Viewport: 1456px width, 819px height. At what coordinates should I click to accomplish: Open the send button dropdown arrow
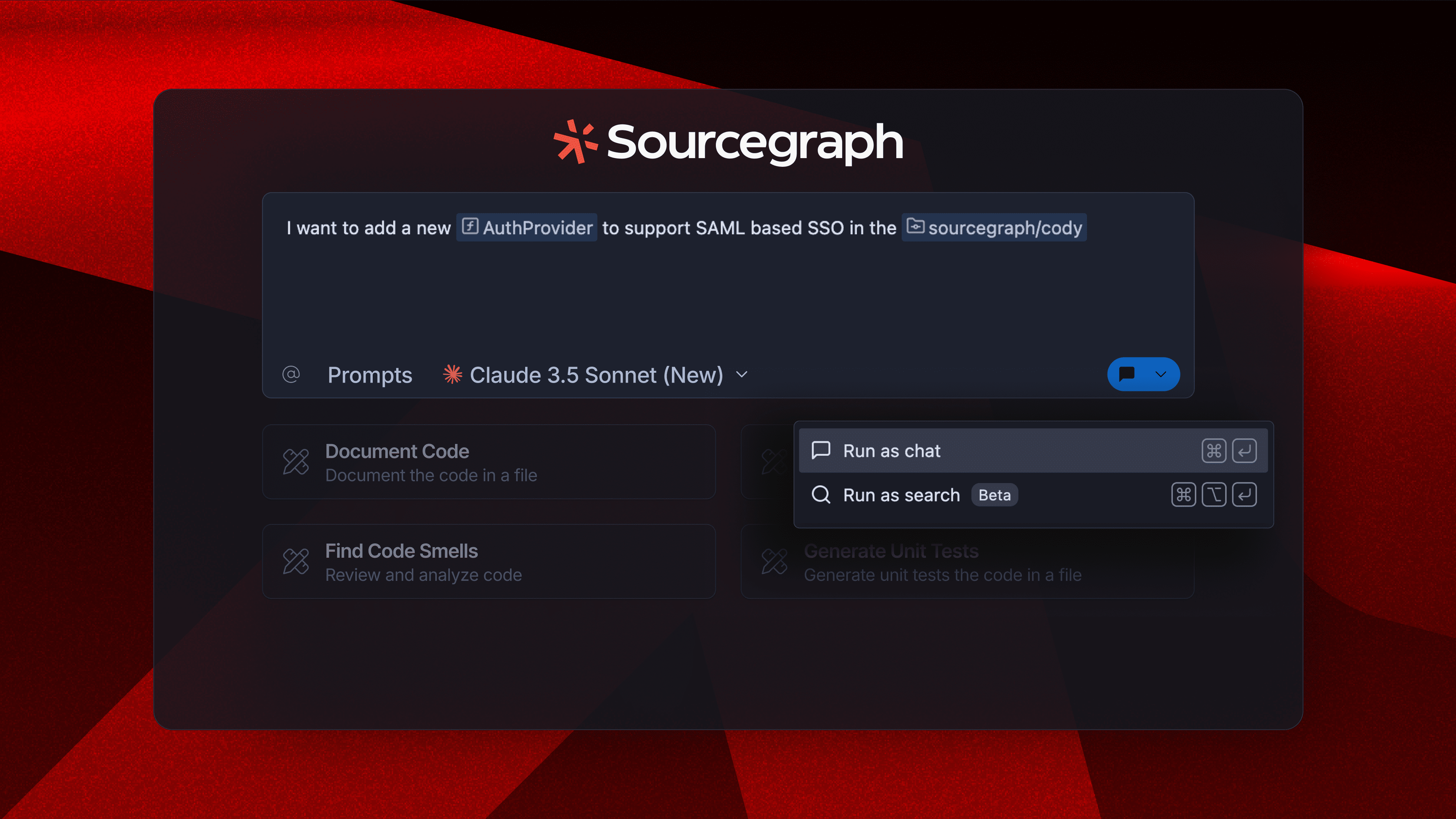click(1161, 374)
